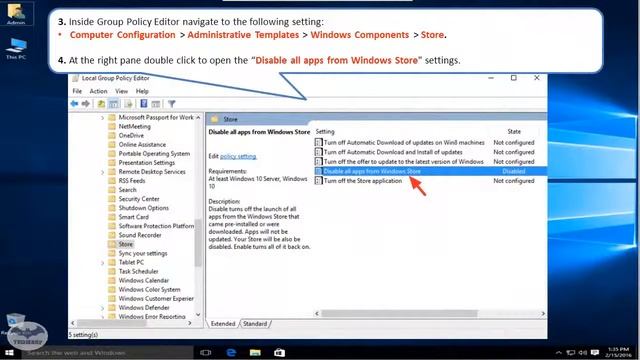Click the Export list toolbar icon
The width and height of the screenshot is (640, 360).
coord(129,104)
